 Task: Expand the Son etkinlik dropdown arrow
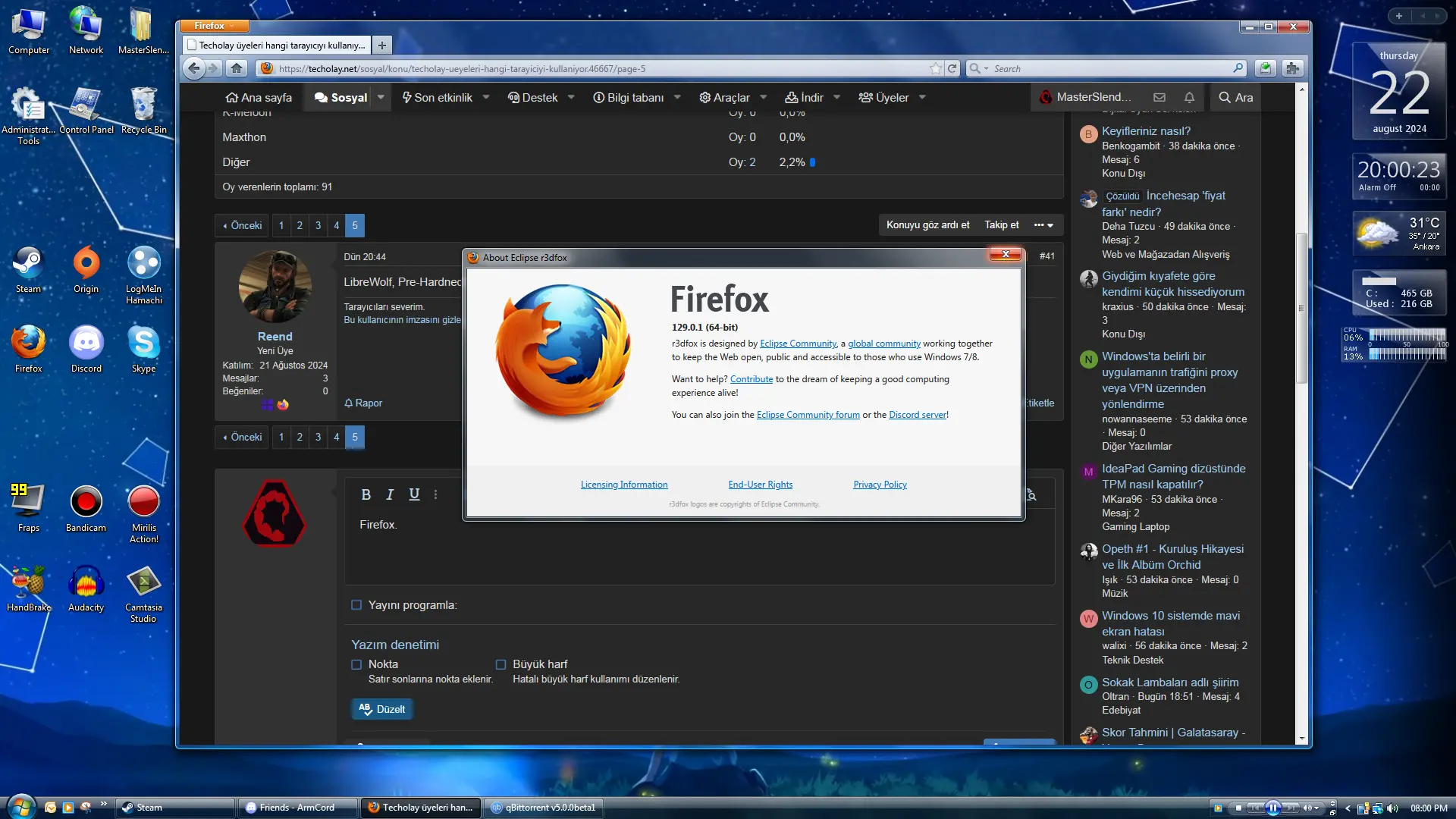486,97
